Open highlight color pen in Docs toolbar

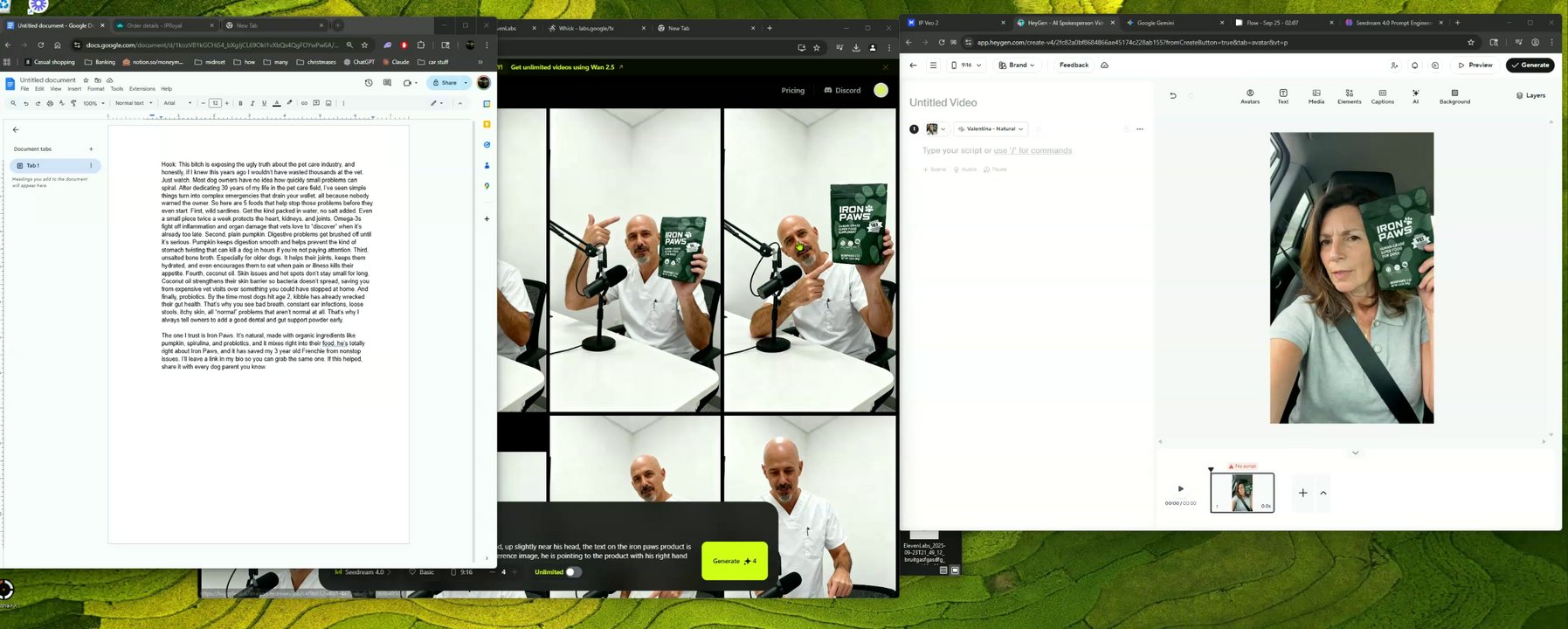coord(289,103)
